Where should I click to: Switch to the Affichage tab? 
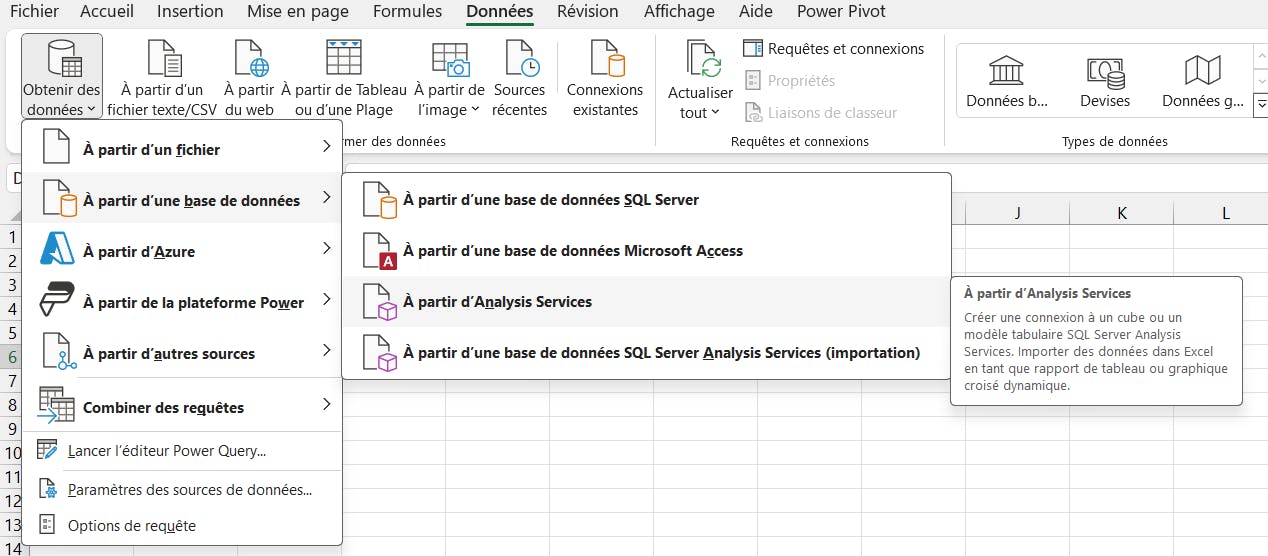point(679,12)
